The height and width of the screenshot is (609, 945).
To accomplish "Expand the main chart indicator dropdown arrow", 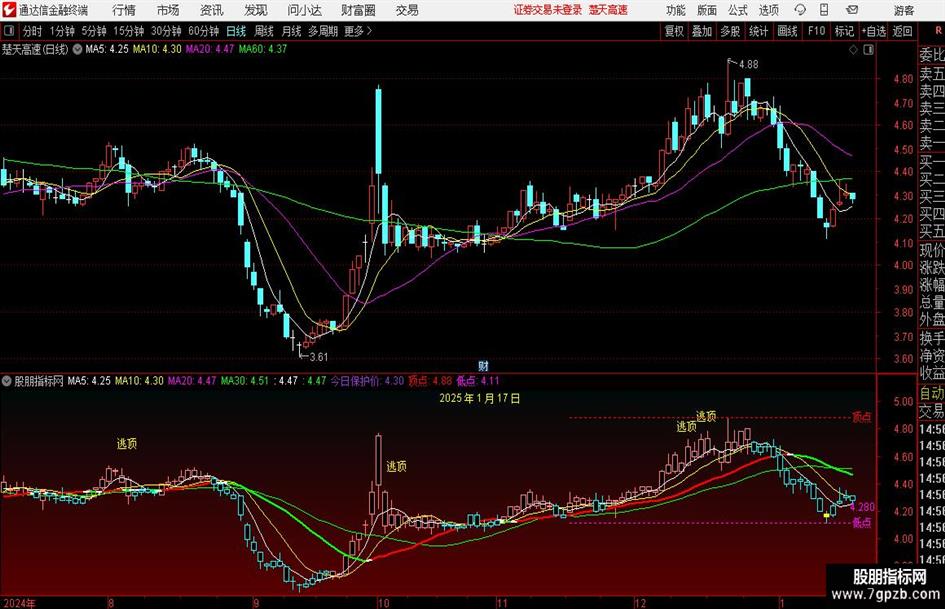I will click(77, 49).
